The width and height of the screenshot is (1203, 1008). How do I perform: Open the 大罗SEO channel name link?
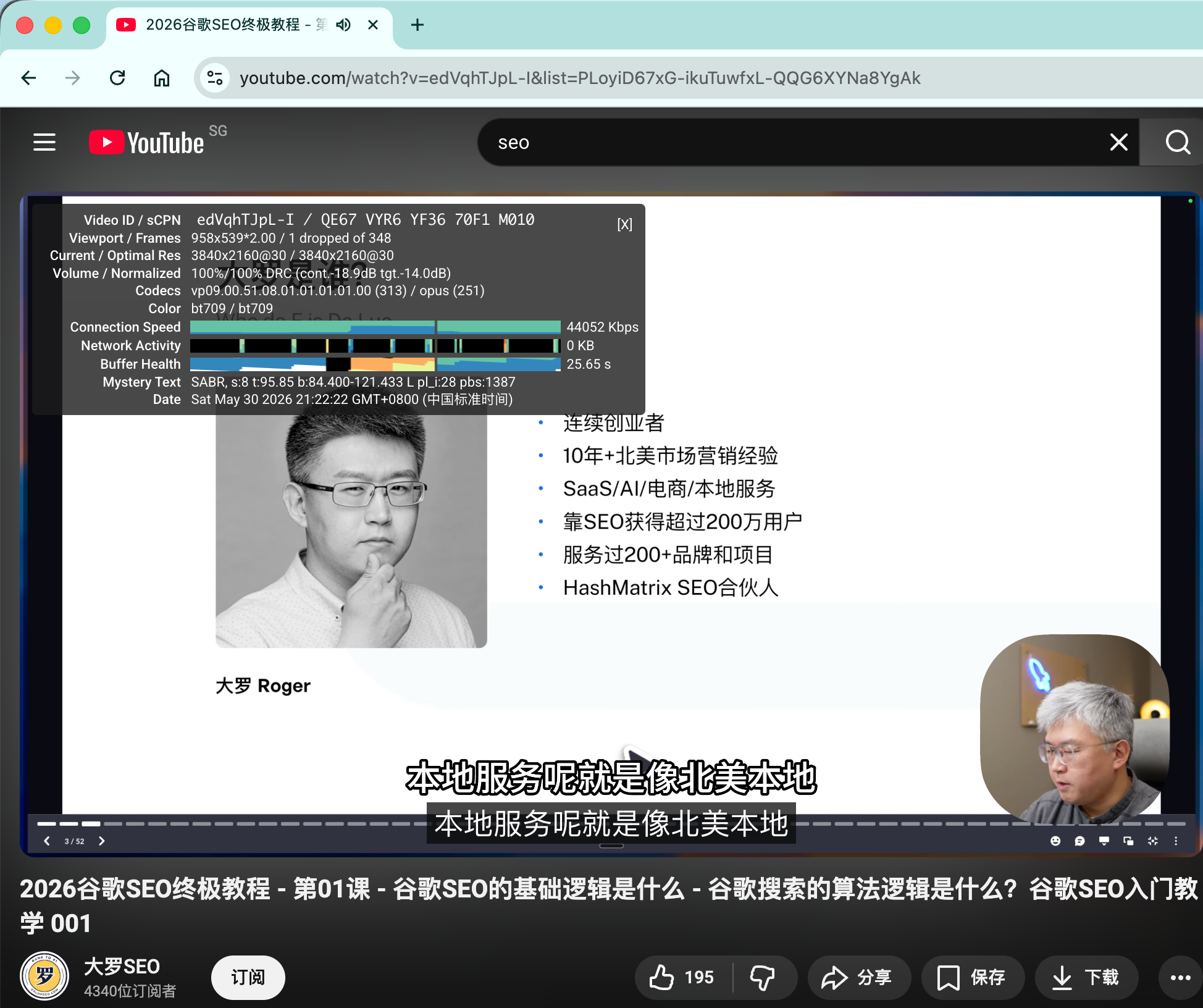coord(122,966)
